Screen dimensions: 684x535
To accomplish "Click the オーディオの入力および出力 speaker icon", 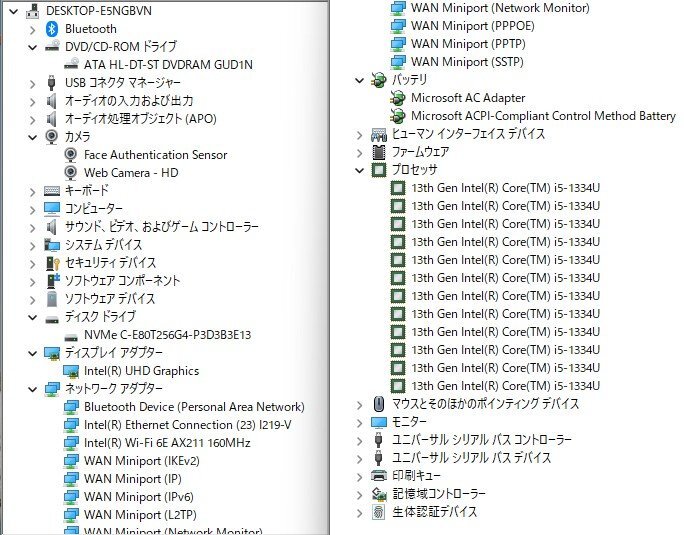I will [51, 101].
